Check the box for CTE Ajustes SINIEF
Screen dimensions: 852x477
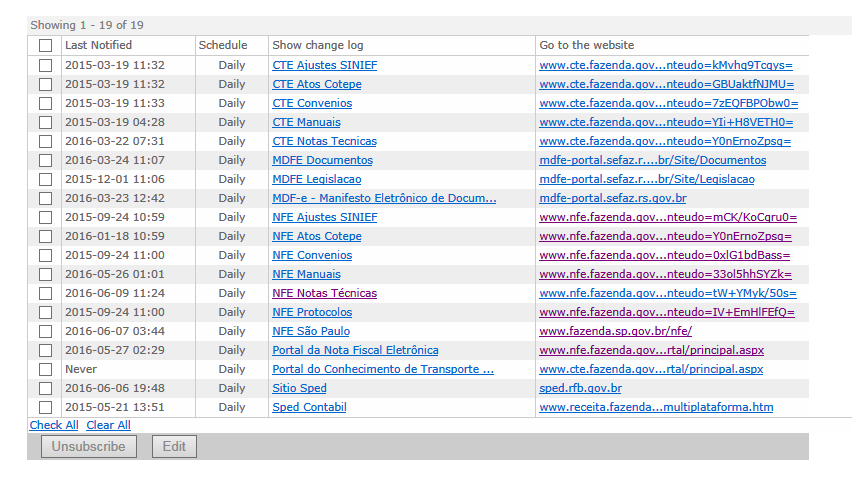[45, 65]
